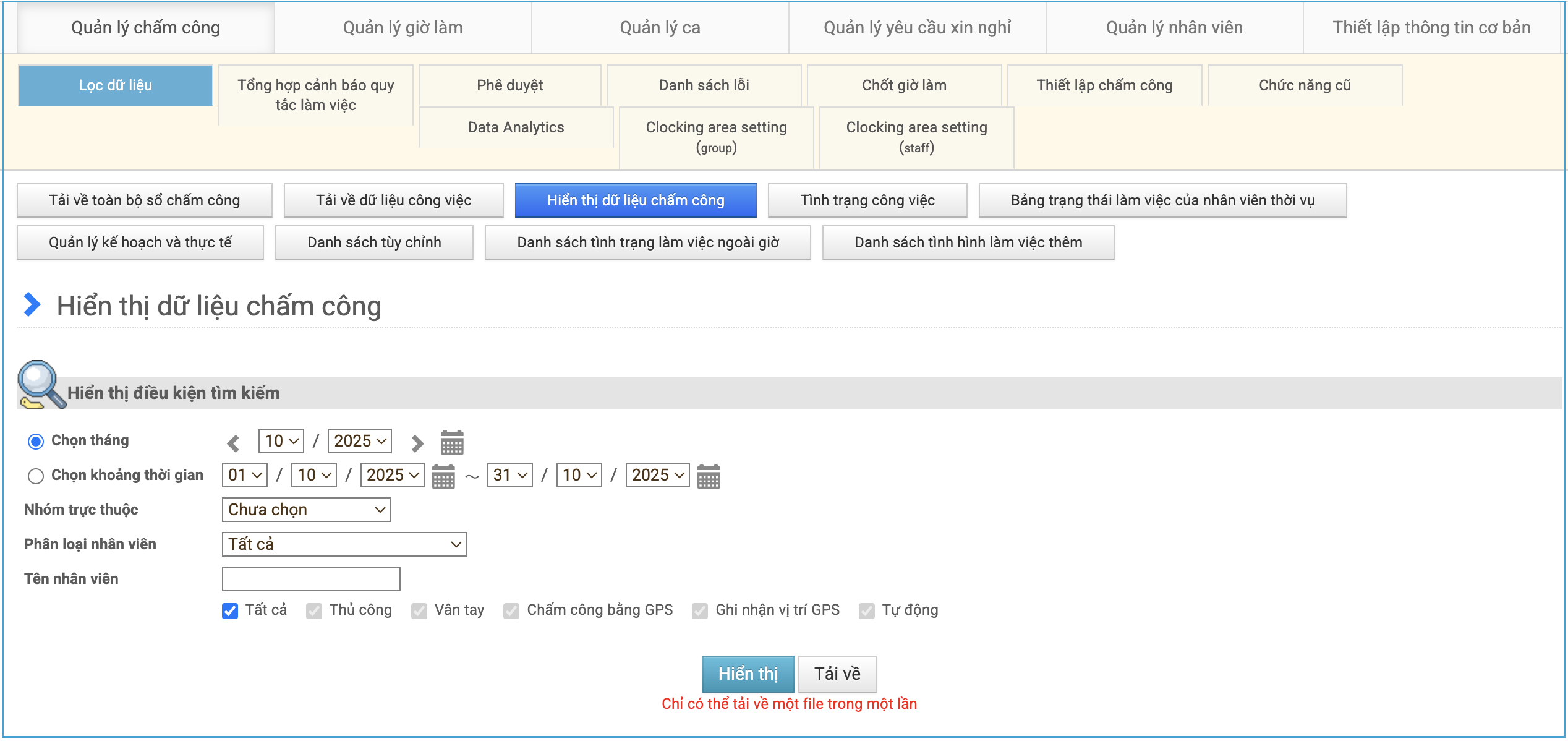This screenshot has width=1568, height=741.
Task: Open the end day 31 dropdown
Action: click(x=510, y=475)
